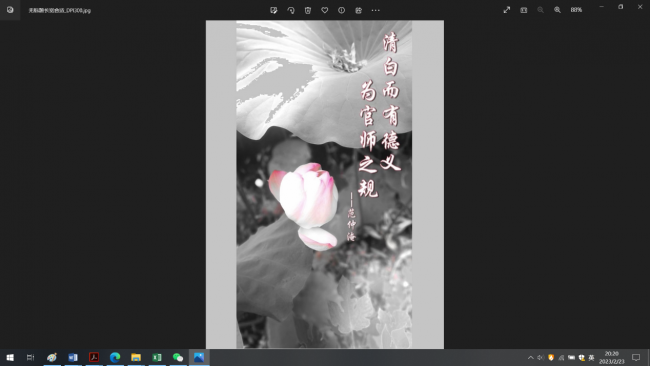Rotate the lotus image
Viewport: 650px width, 366px height.
pyautogui.click(x=291, y=10)
